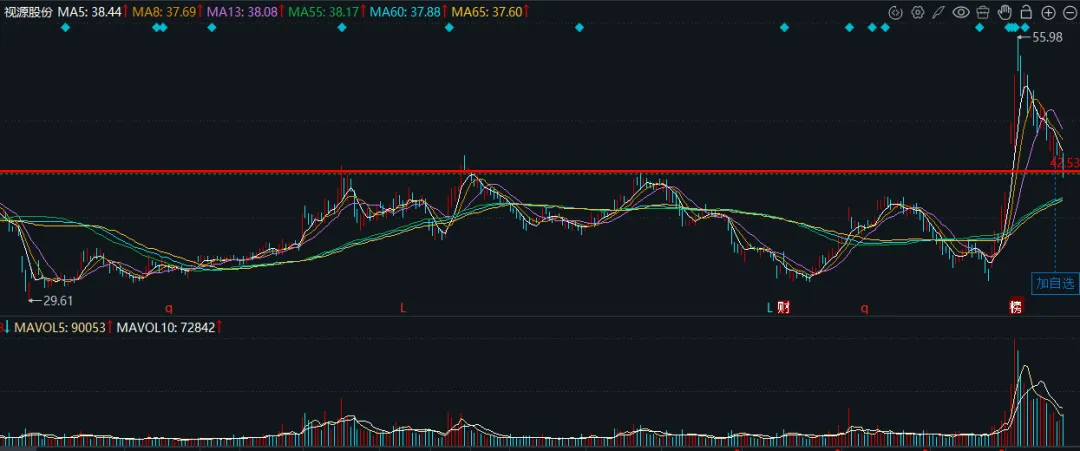The height and width of the screenshot is (451, 1080).
Task: Click the 55.98 high price marker
Action: 1048,38
